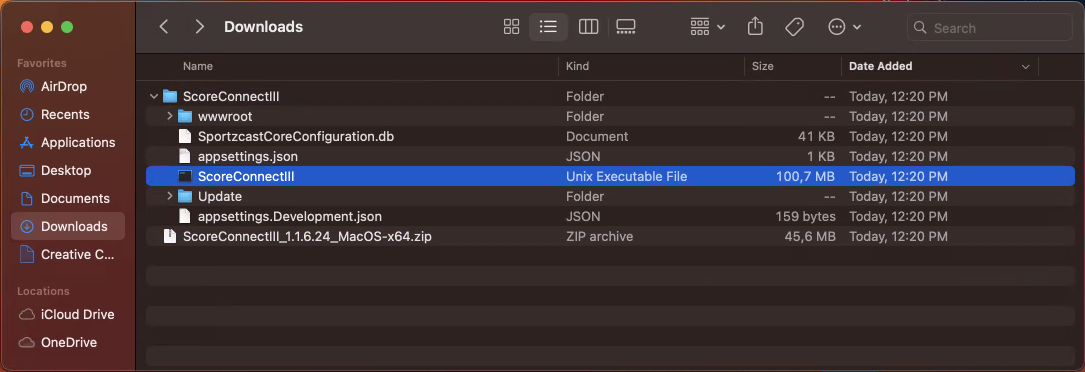Image resolution: width=1085 pixels, height=372 pixels.
Task: Go forward with the forward arrow
Action: pyautogui.click(x=200, y=27)
